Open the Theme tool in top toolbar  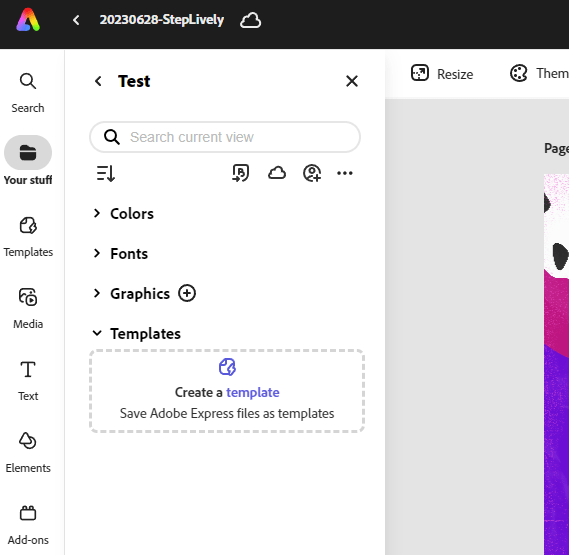click(x=539, y=74)
